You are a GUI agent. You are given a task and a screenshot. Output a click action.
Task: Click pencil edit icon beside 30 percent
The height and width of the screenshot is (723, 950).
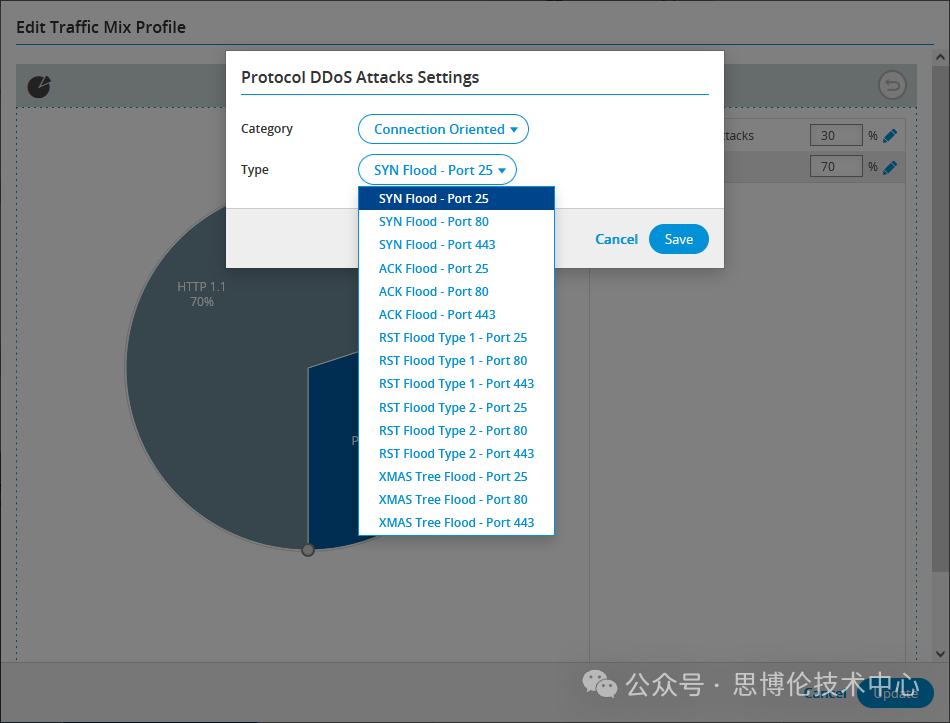coord(890,136)
